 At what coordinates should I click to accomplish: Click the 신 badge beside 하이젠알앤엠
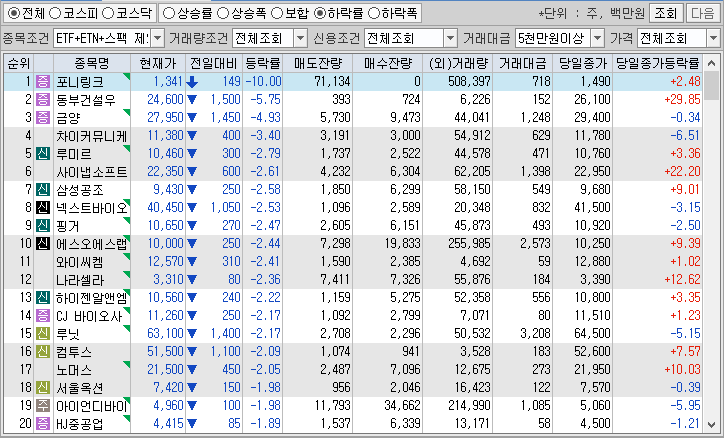tap(43, 298)
